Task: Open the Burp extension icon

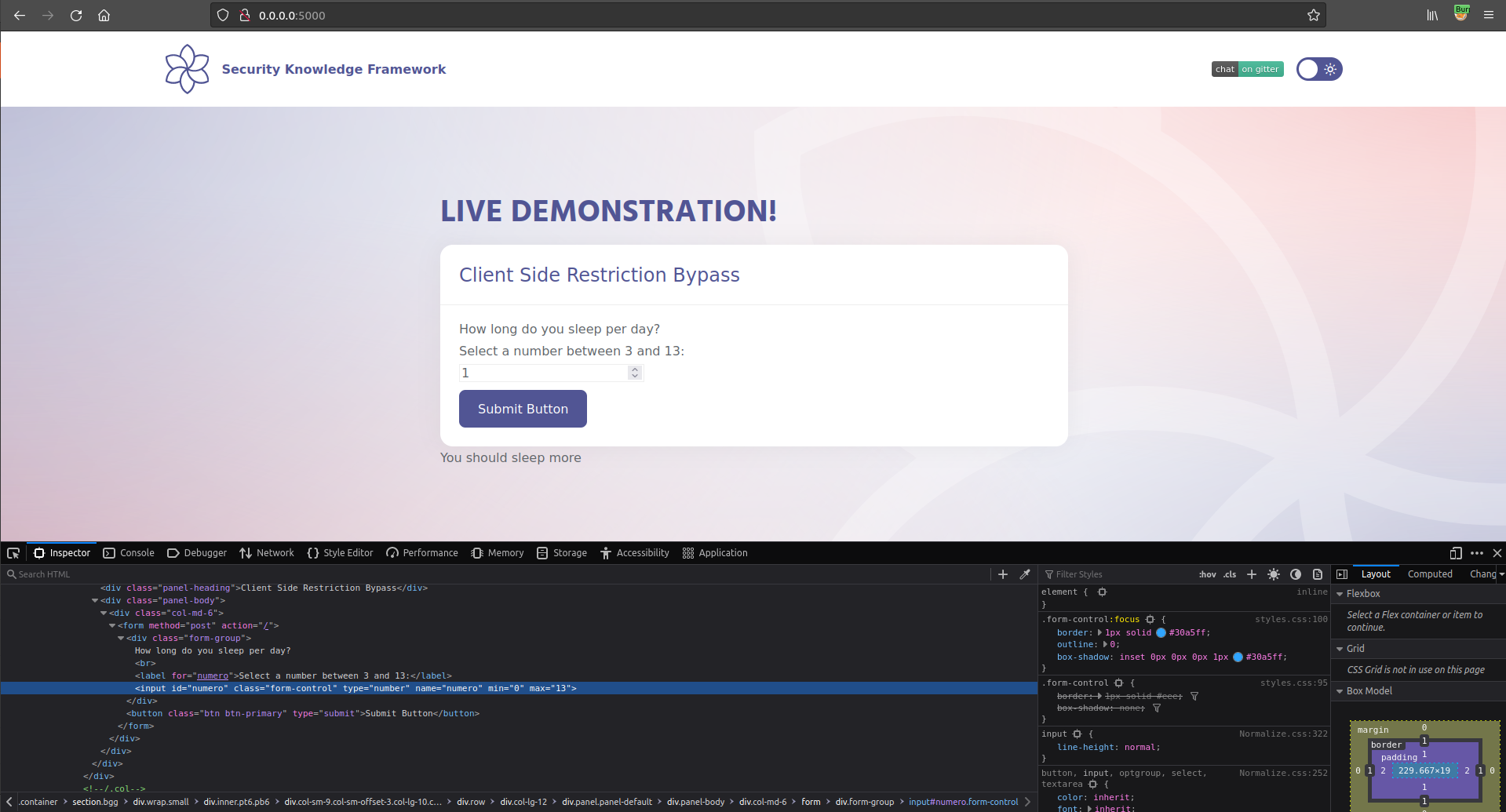Action: click(1461, 13)
